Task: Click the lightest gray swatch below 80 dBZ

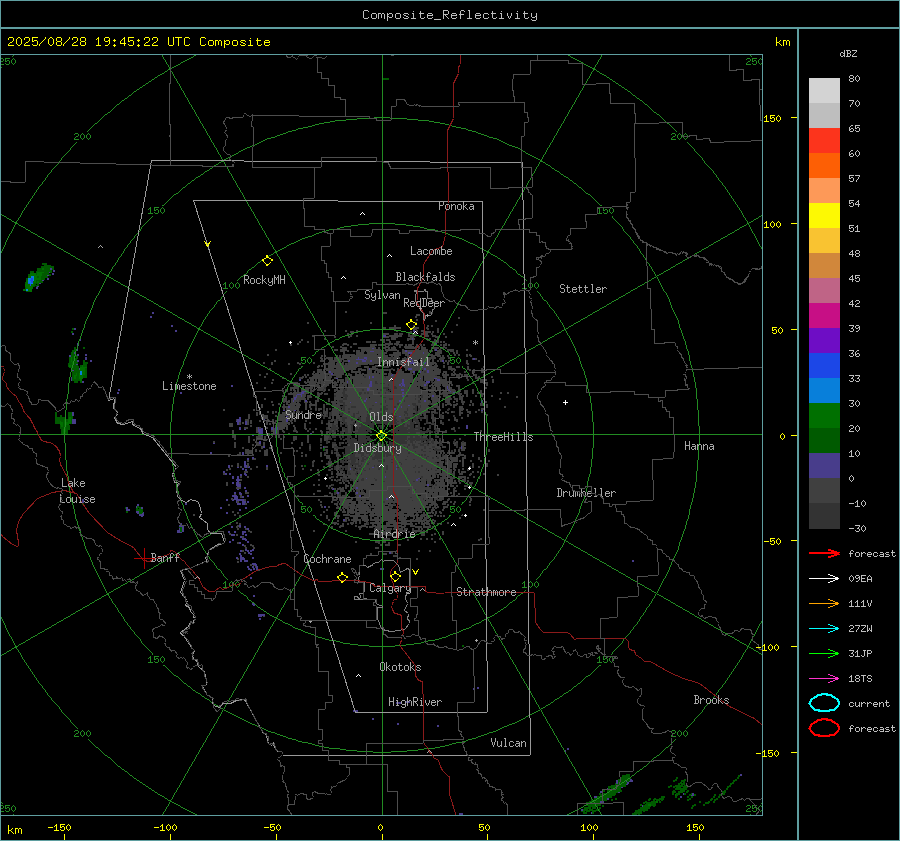Action: click(x=824, y=91)
